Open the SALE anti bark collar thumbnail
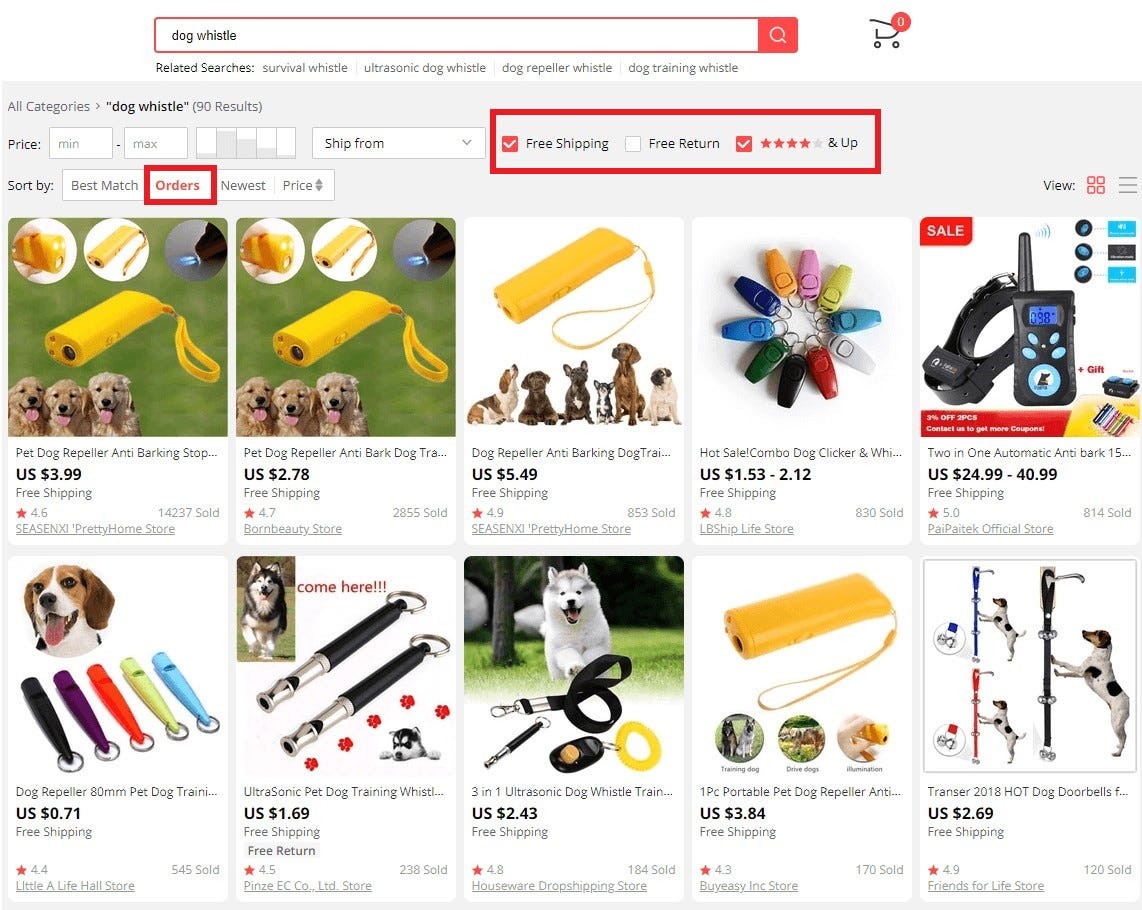This screenshot has width=1142, height=910. coord(1030,327)
